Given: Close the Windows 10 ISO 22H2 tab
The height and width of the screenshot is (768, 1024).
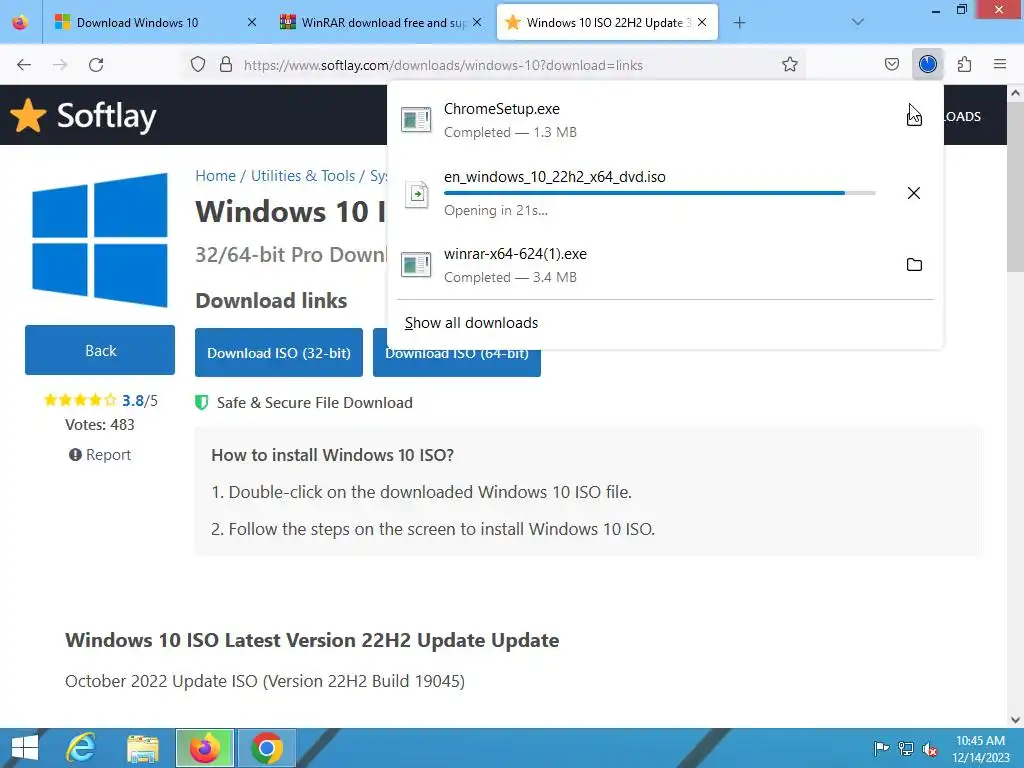Looking at the screenshot, I should pyautogui.click(x=702, y=23).
